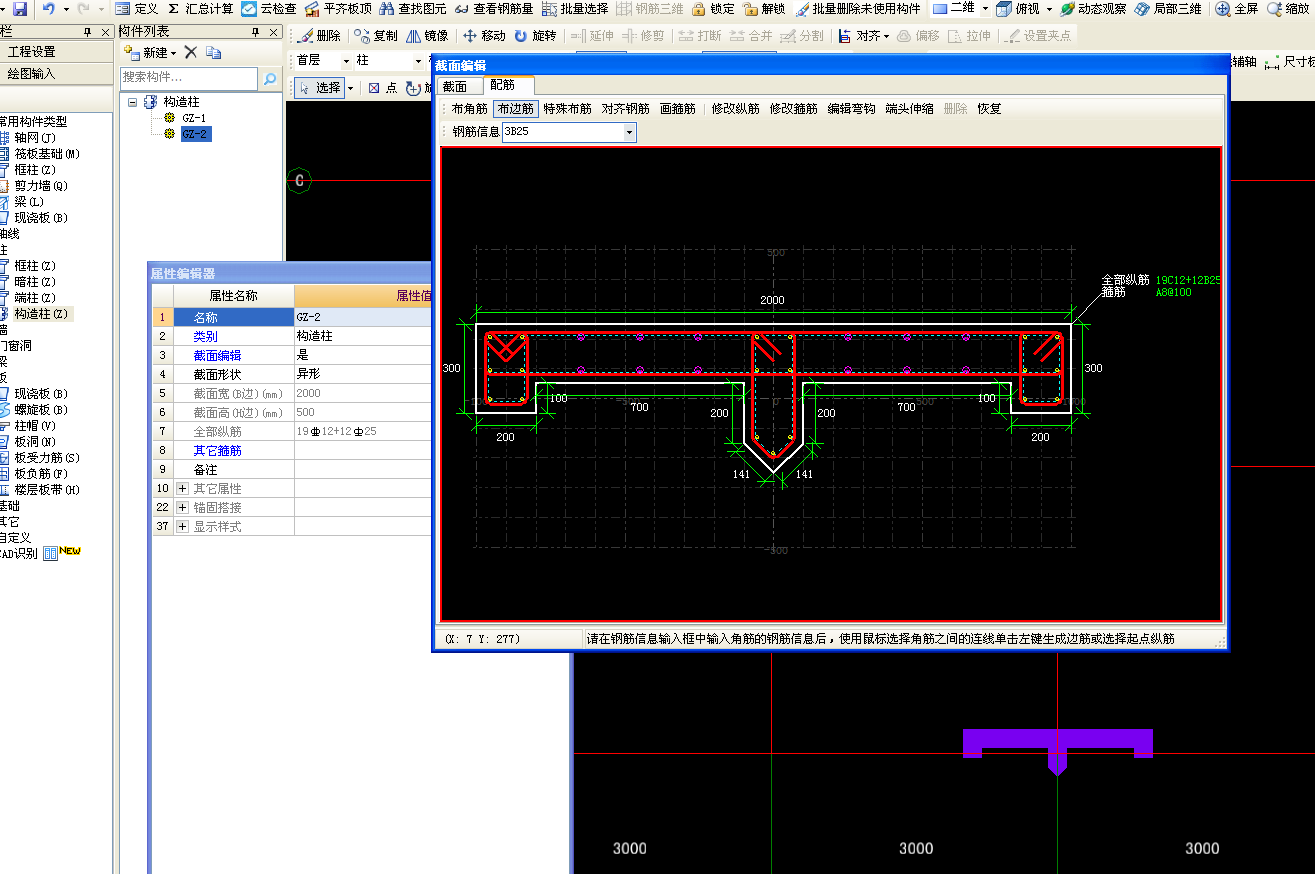The image size is (1315, 874).
Task: Start 云检查 cloud check
Action: tap(268, 8)
